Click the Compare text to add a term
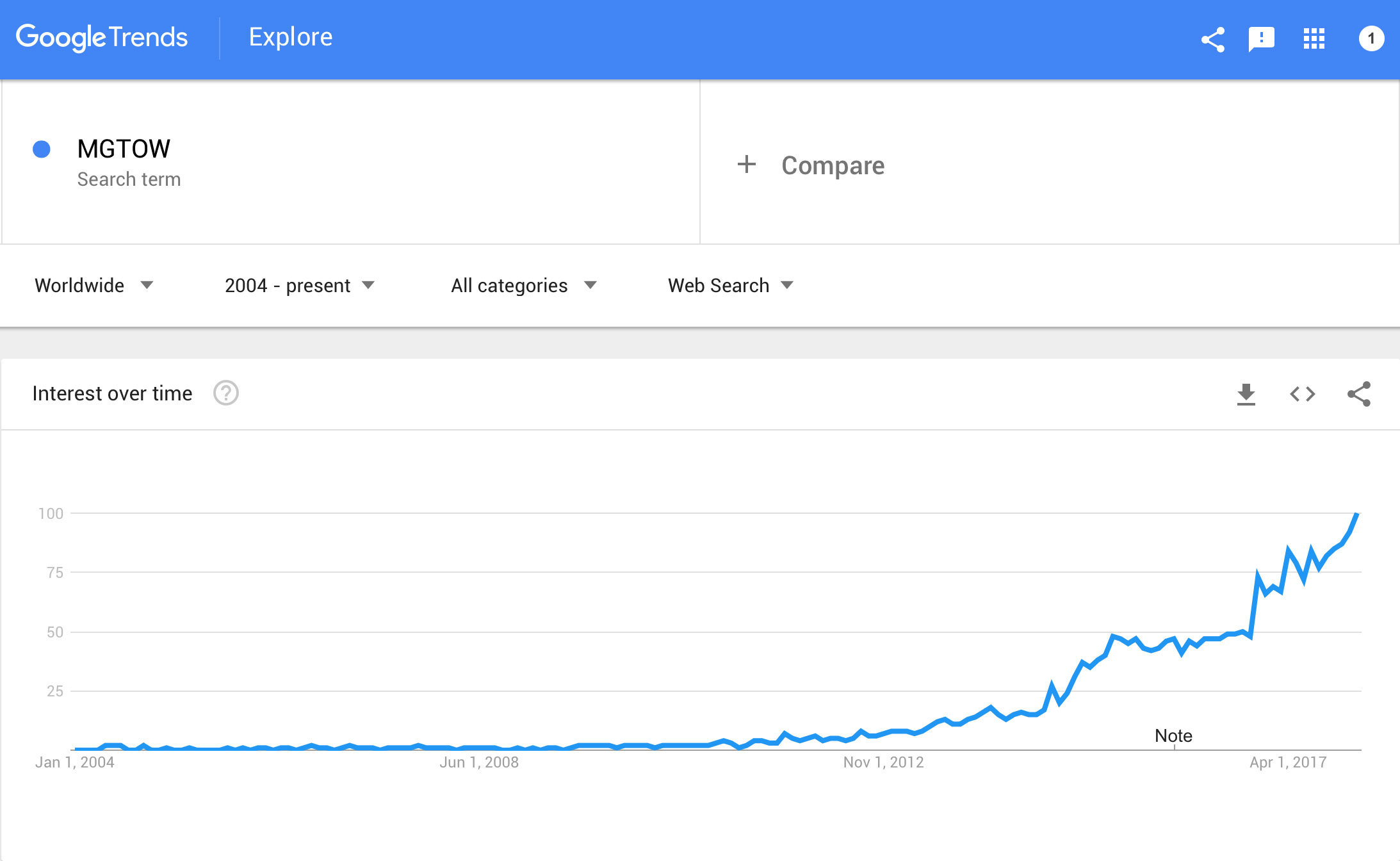The image size is (1400, 861). click(833, 165)
